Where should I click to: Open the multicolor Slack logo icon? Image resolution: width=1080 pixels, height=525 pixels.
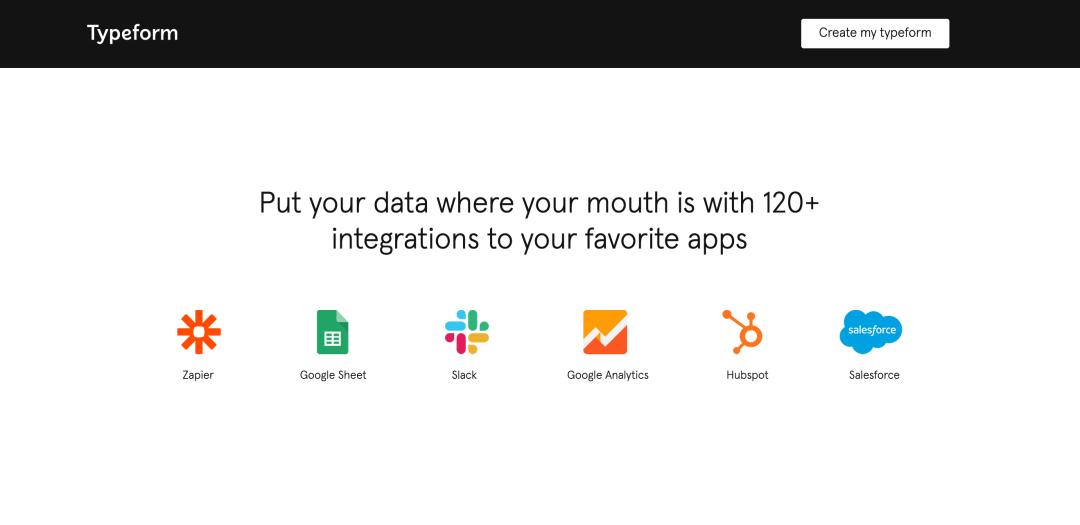click(x=467, y=332)
